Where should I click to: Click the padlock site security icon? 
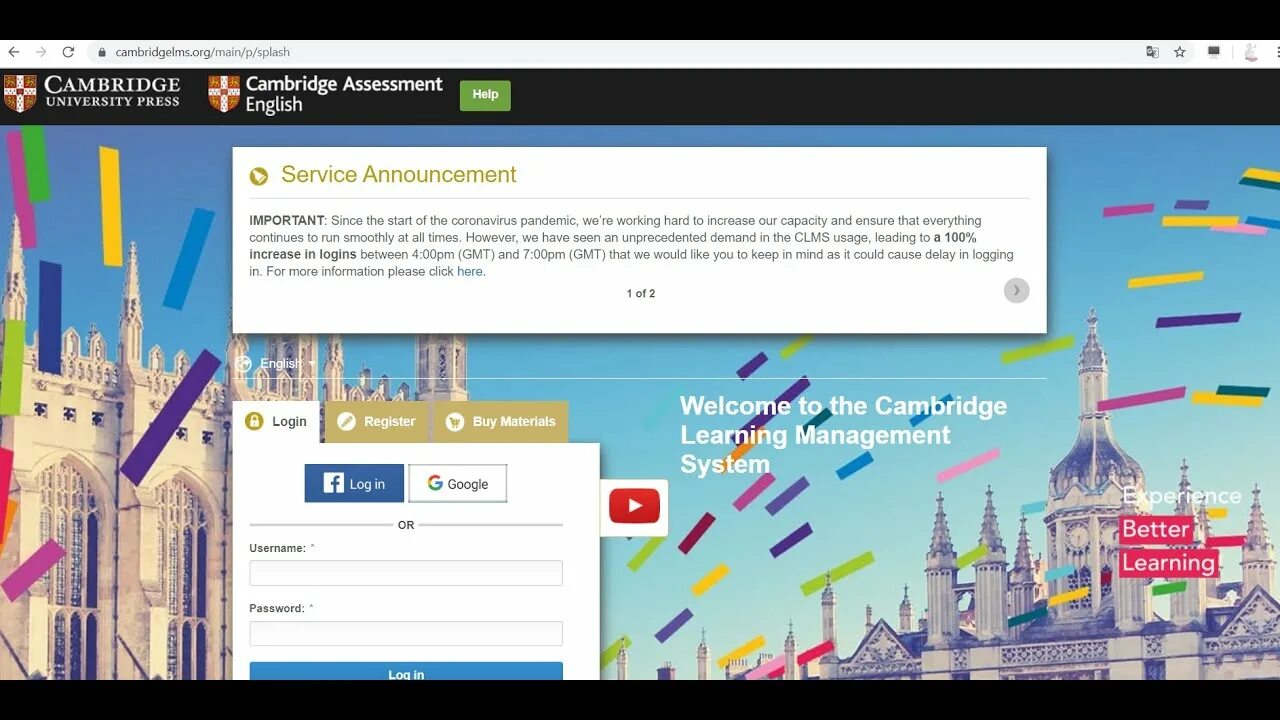(x=102, y=52)
